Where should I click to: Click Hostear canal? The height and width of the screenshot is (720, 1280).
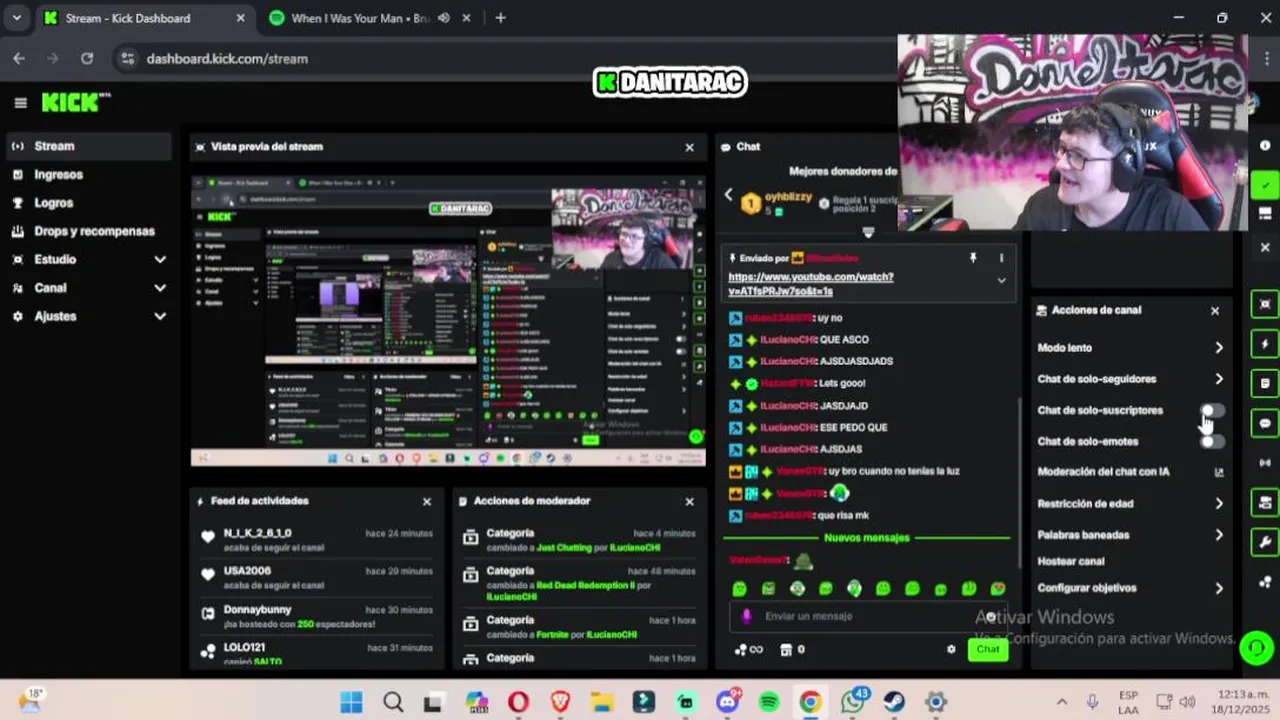1070,561
